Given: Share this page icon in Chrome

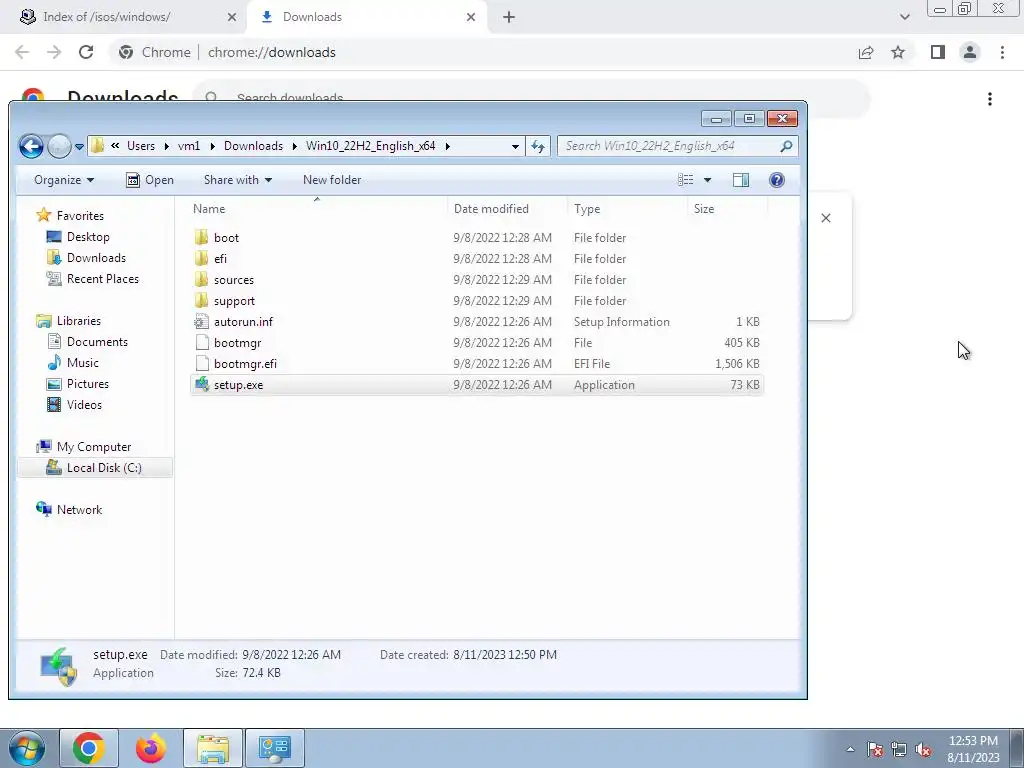Looking at the screenshot, I should (x=866, y=52).
